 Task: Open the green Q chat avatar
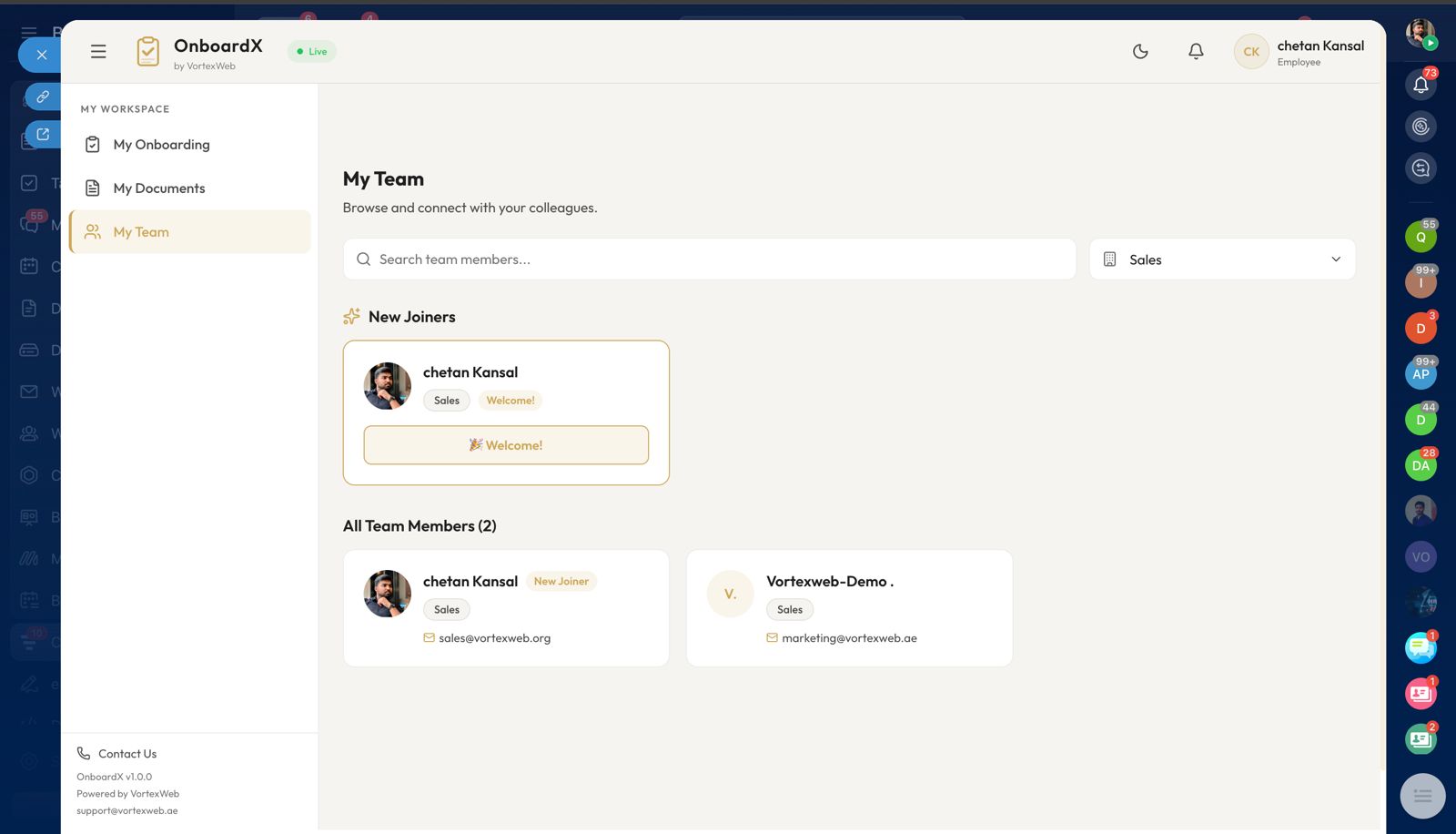1420,237
